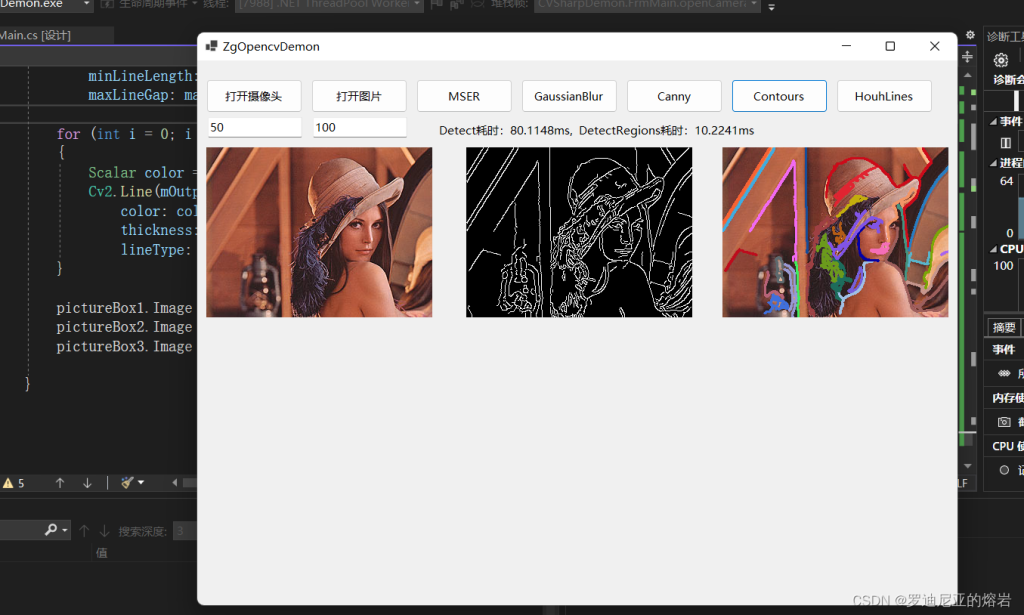This screenshot has height=615, width=1024.
Task: Click the snapshot camera icon
Action: [x=1004, y=422]
